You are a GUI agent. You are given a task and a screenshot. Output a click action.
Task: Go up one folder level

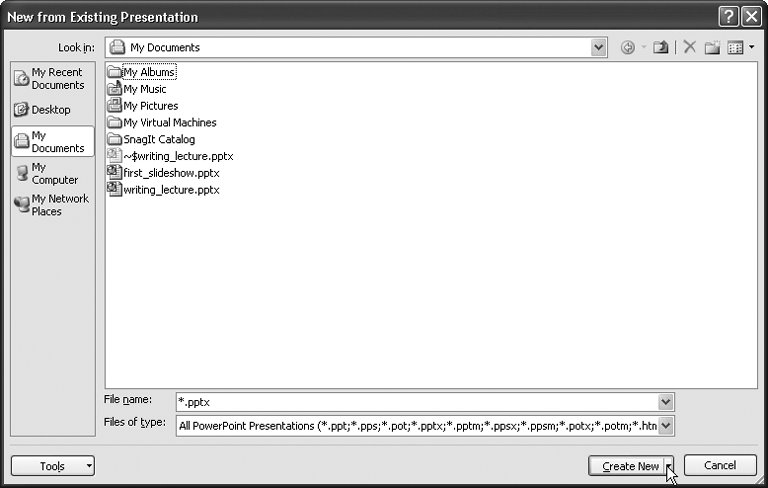coord(660,48)
